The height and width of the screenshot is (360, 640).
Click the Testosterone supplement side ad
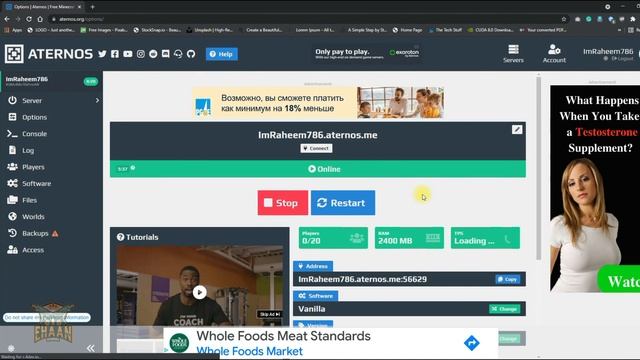click(595, 189)
